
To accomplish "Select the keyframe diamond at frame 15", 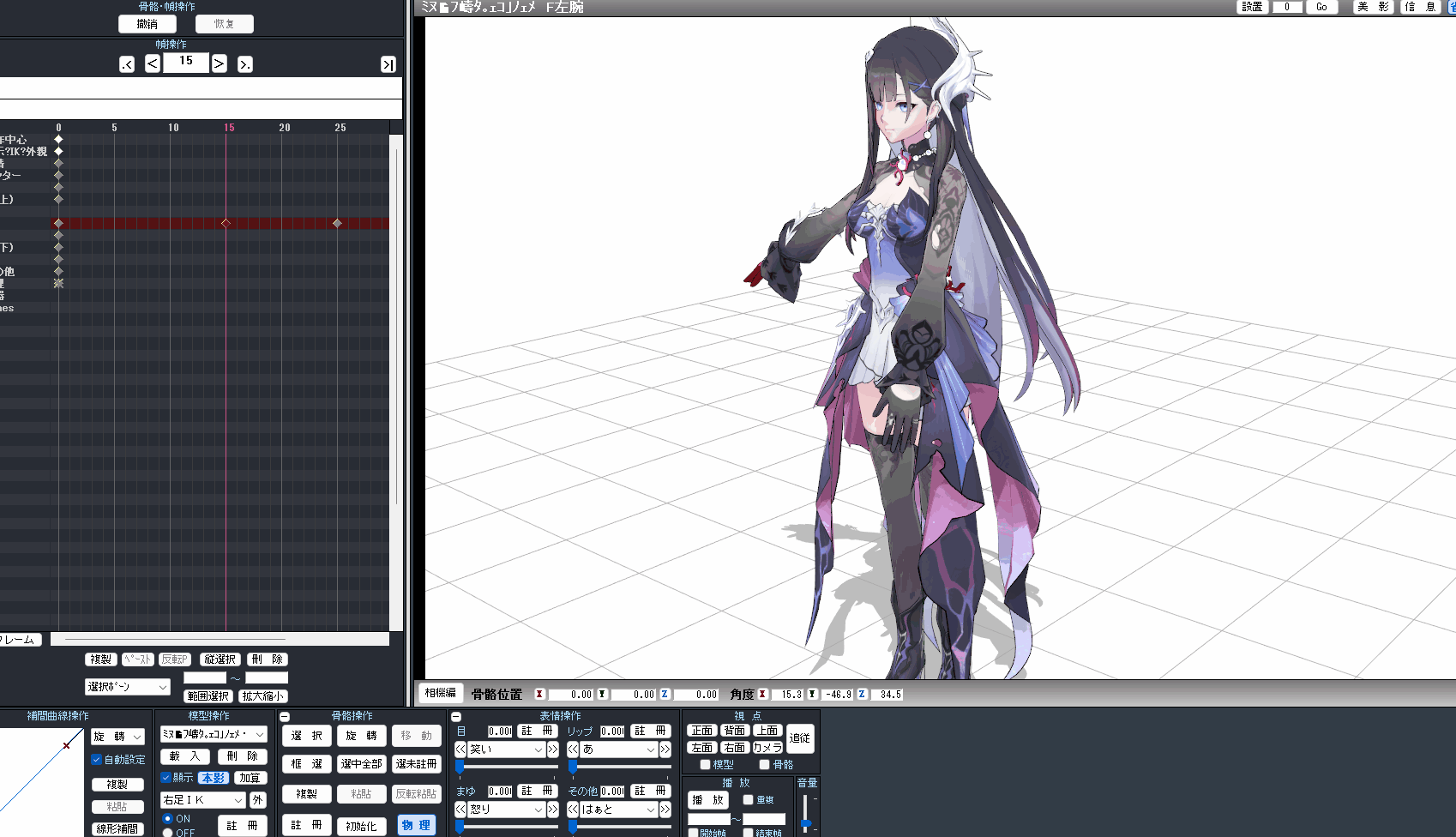I will click(226, 223).
